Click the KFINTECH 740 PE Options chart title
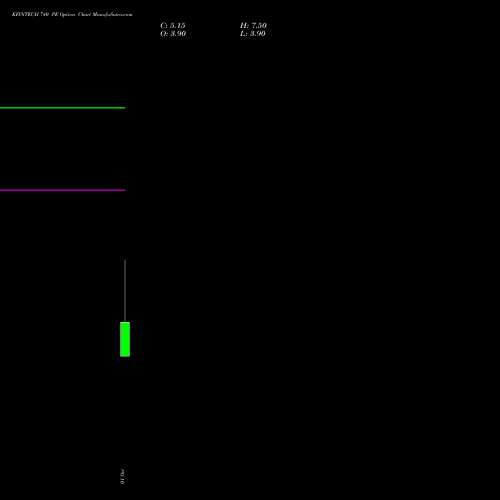Screen dimensions: 500x500 point(72,14)
